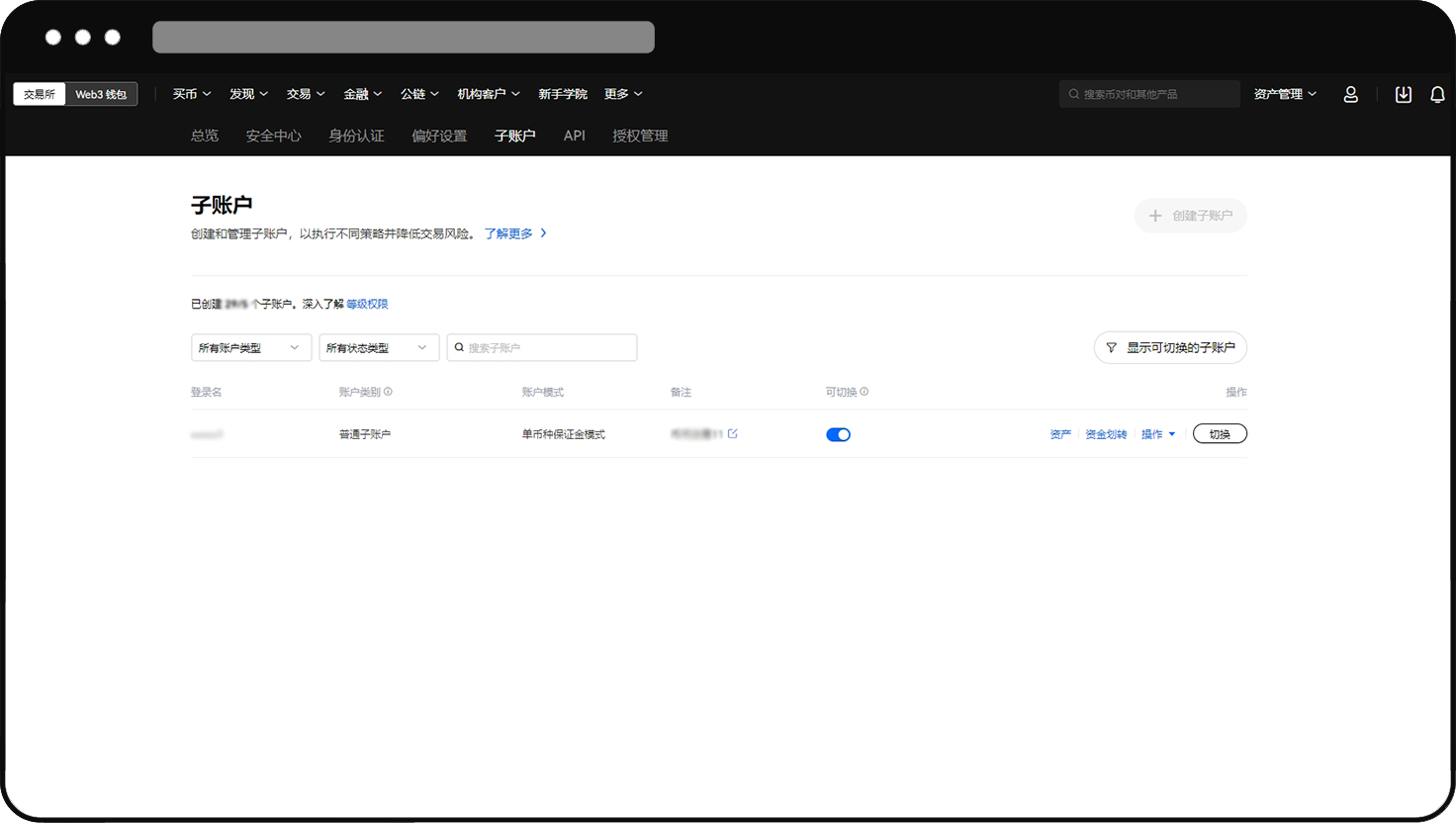Viewport: 1456px width, 823px height.
Task: Click the download app icon
Action: [x=1403, y=94]
